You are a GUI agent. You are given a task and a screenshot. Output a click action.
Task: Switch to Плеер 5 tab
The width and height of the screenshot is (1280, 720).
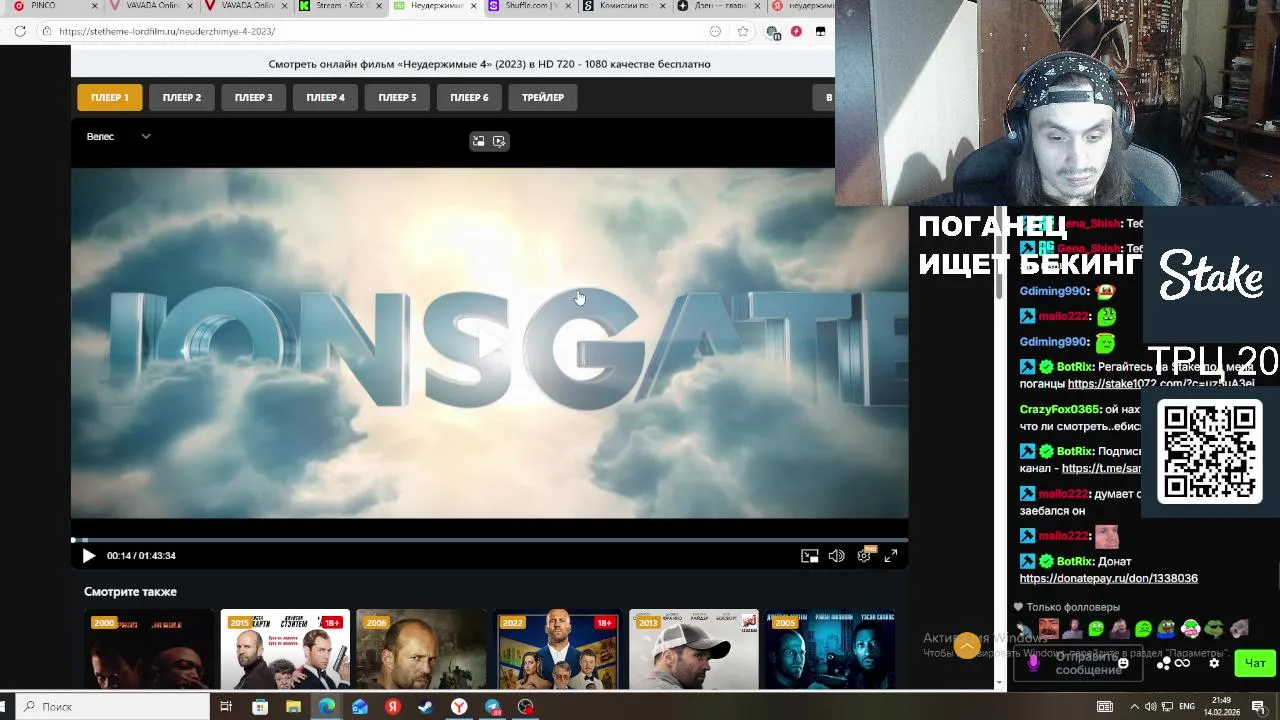pos(397,97)
